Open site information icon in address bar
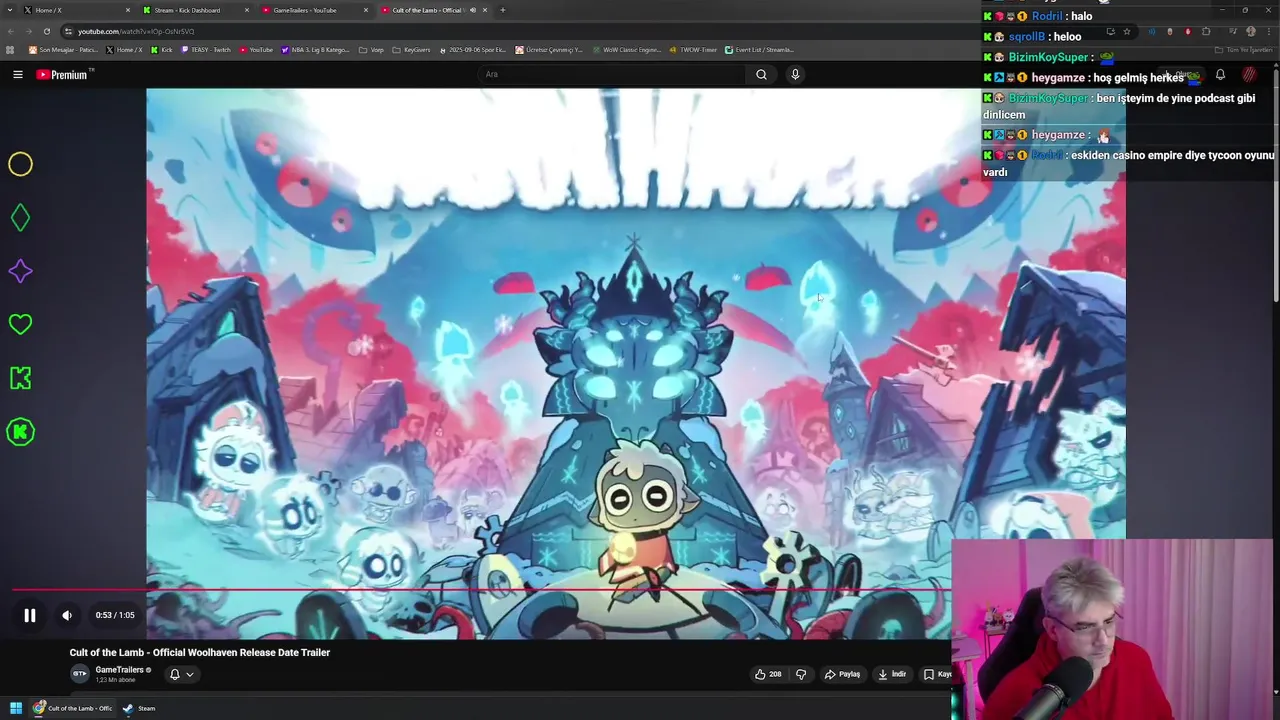Image resolution: width=1280 pixels, height=720 pixels. click(68, 31)
